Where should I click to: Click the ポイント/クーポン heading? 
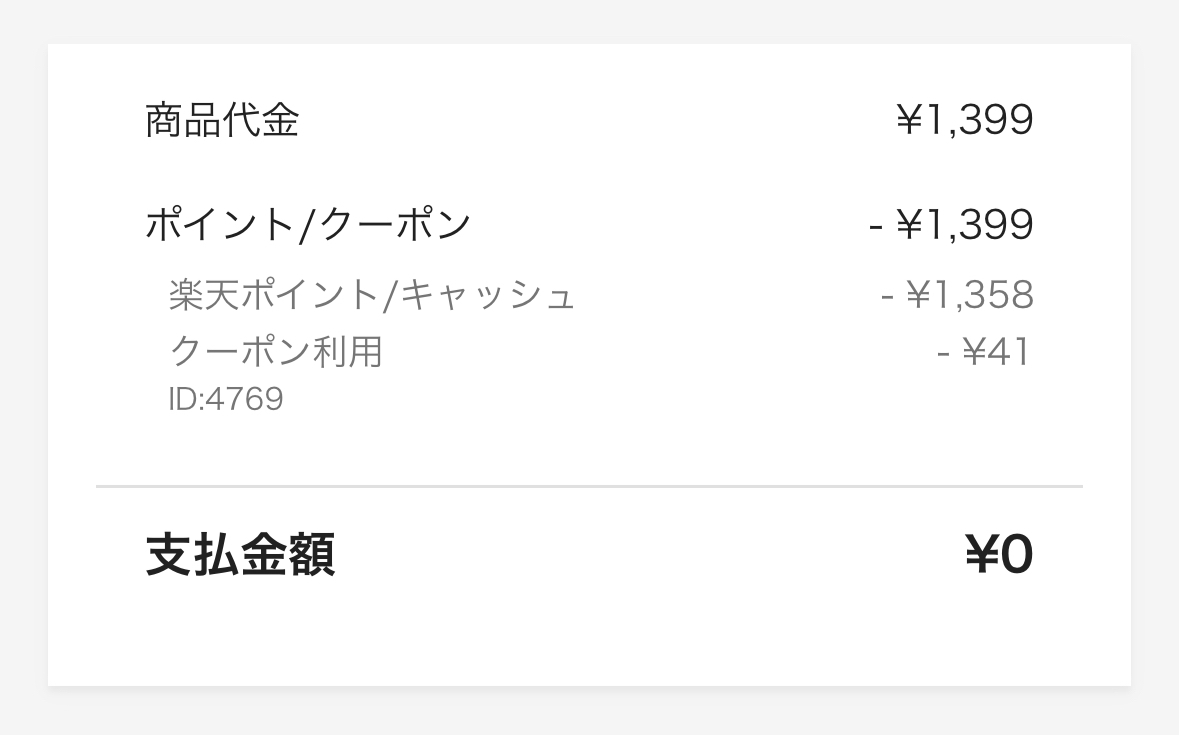coord(308,224)
